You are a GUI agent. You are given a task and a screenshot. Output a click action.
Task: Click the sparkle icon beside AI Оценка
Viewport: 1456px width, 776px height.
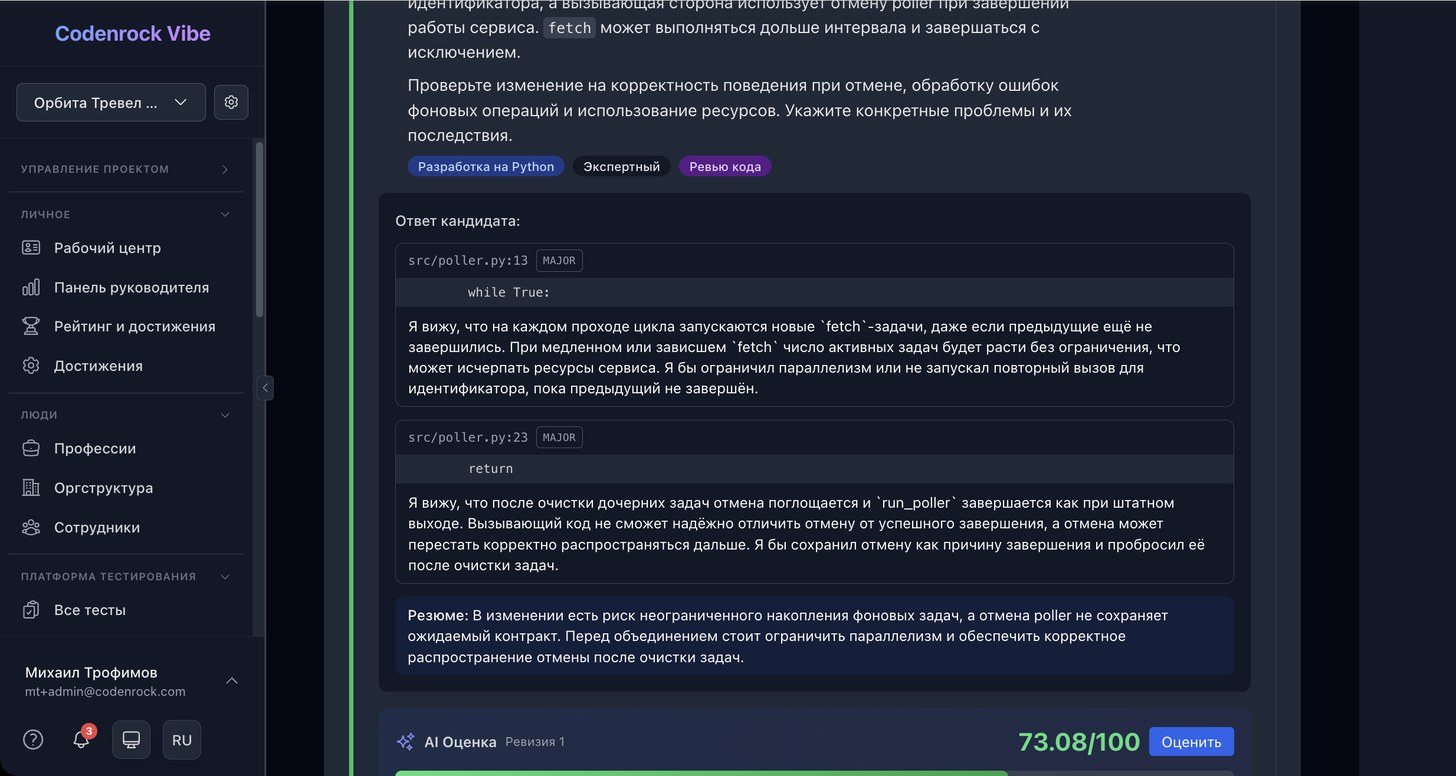(405, 742)
